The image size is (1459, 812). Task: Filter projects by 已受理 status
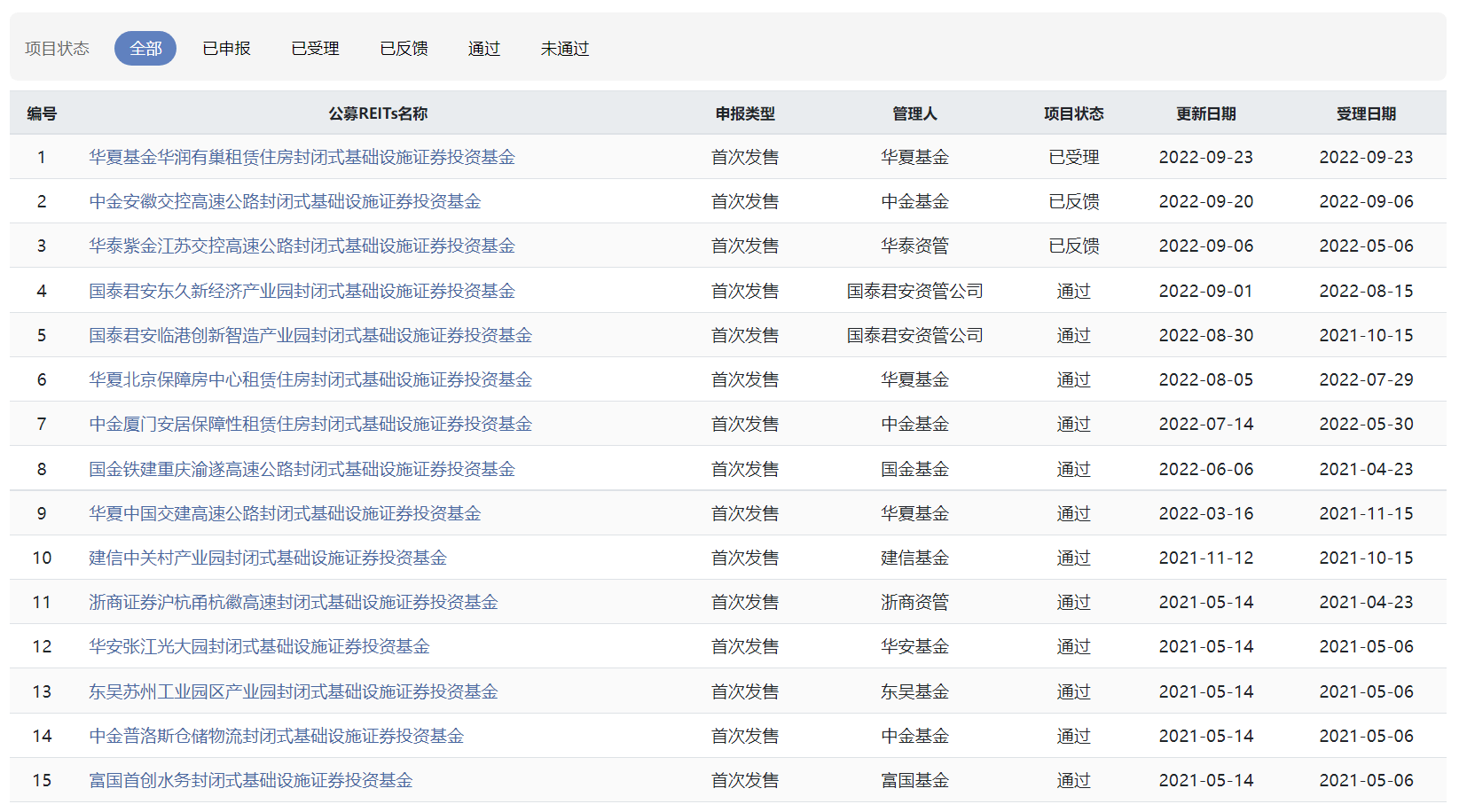tap(315, 49)
